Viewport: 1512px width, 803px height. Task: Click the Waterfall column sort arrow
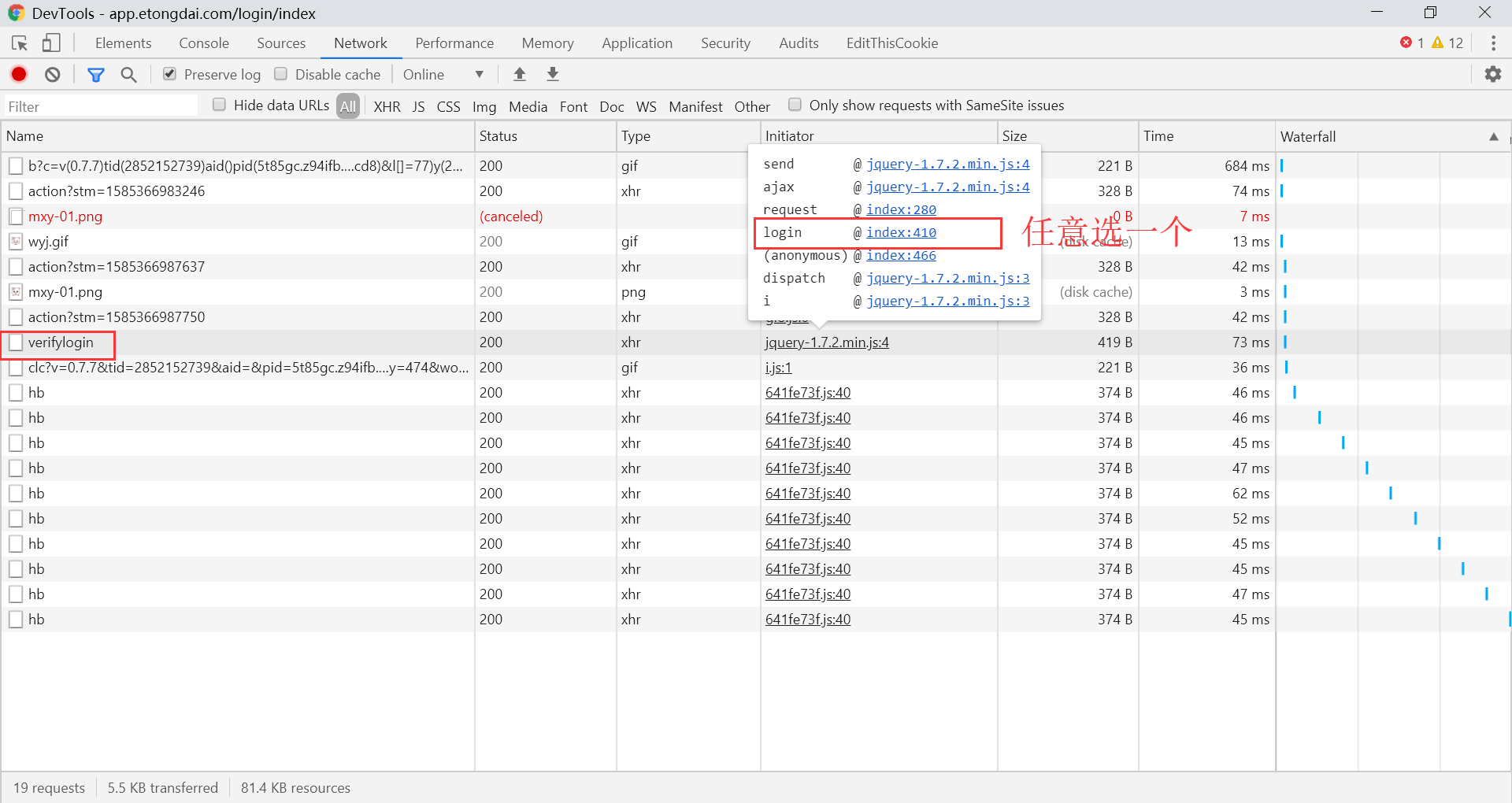click(1493, 136)
